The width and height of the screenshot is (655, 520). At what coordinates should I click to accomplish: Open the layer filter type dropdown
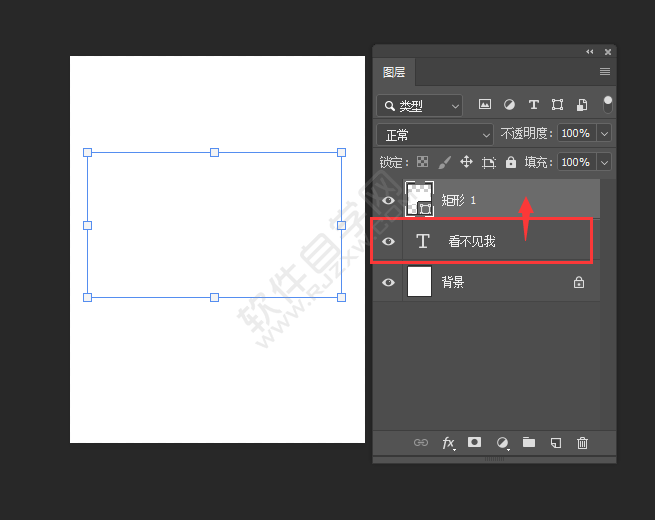419,106
